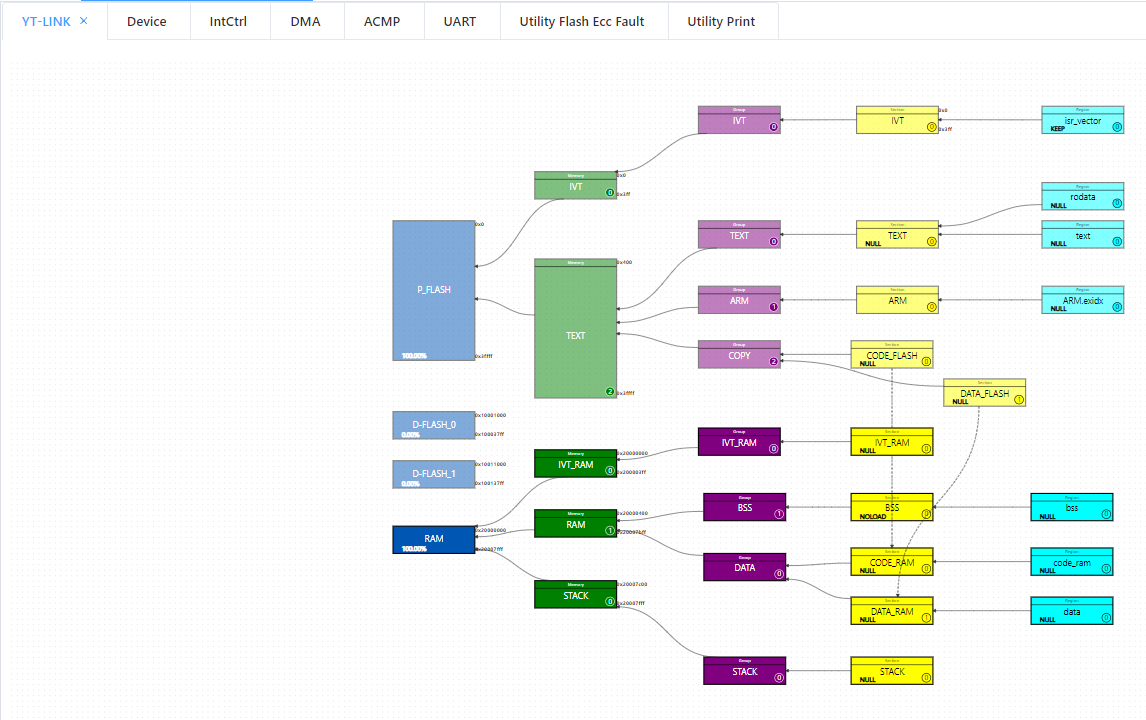Switch to the Device tab
1146x720 pixels.
coord(147,21)
